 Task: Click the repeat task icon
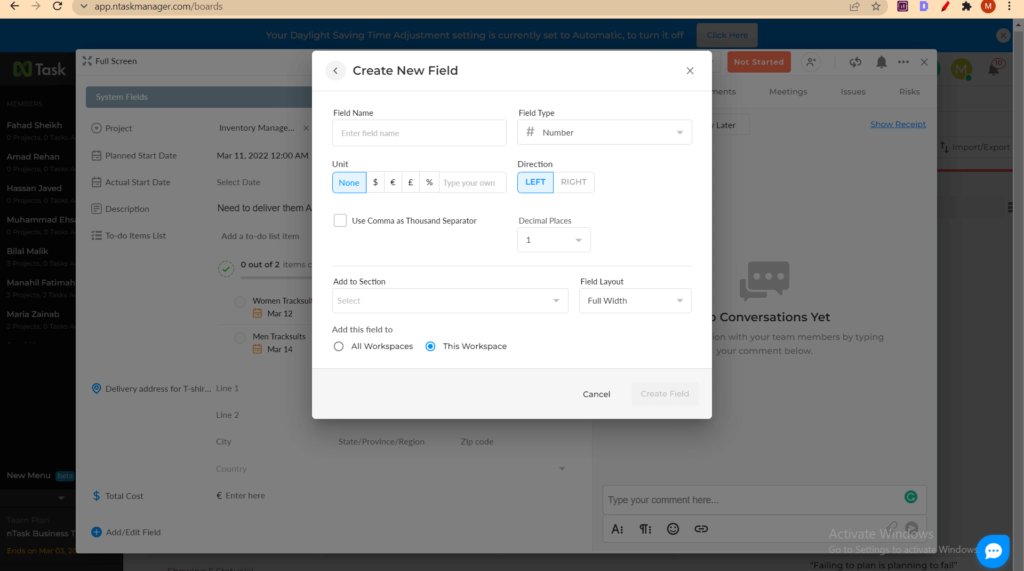[x=855, y=62]
